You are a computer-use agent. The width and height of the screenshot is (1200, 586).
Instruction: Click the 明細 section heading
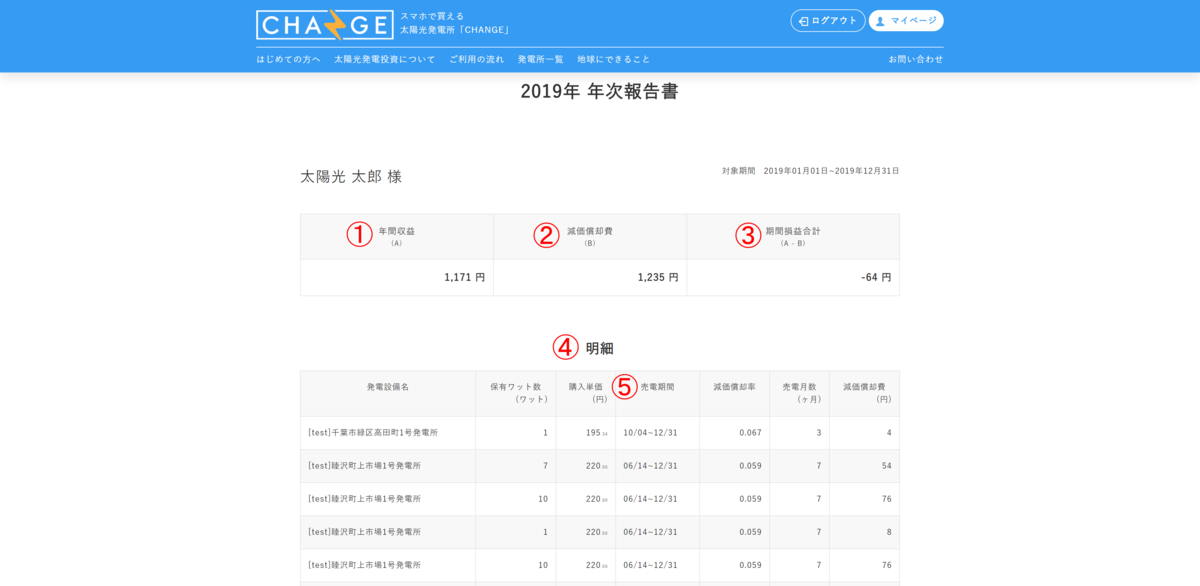pyautogui.click(x=600, y=348)
